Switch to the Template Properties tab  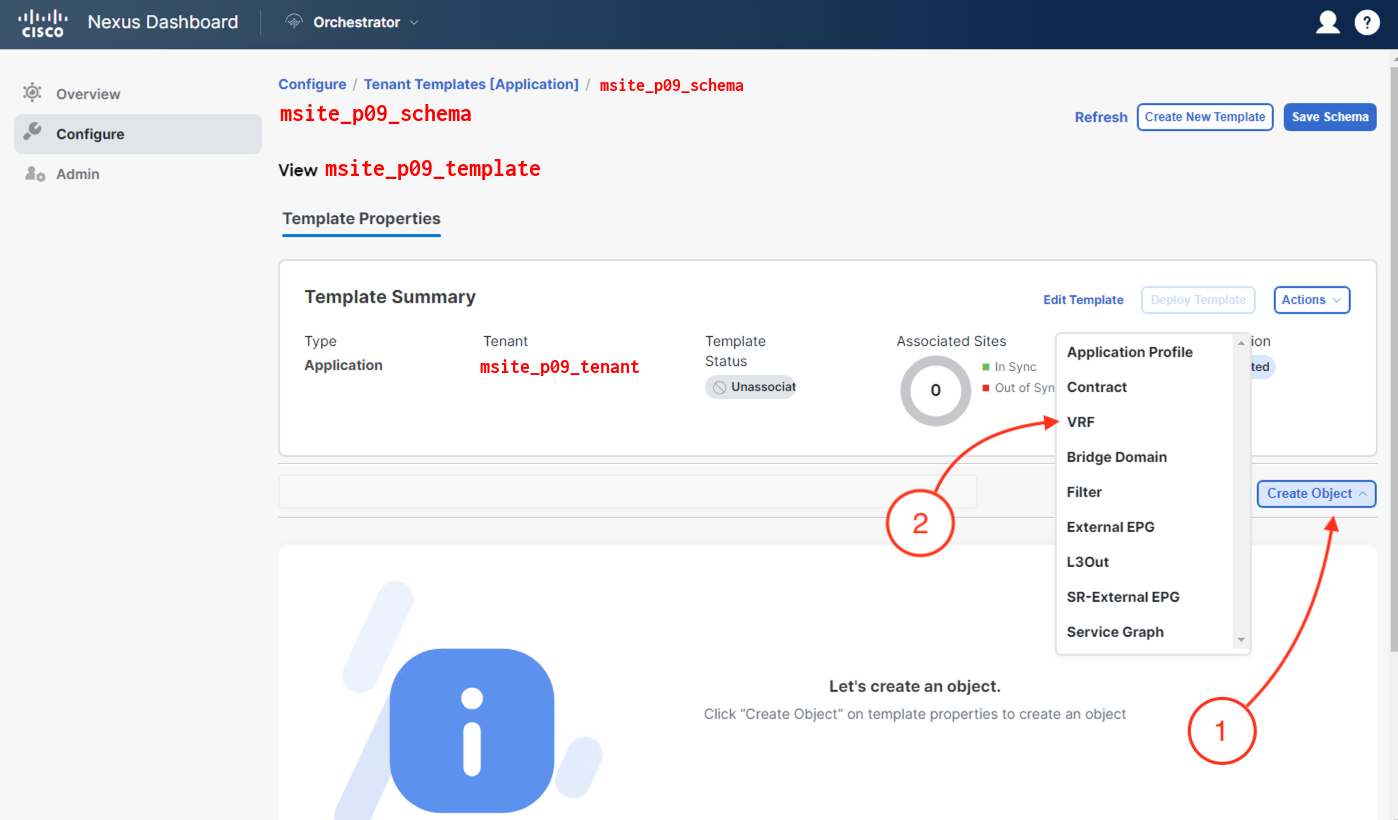pyautogui.click(x=361, y=218)
